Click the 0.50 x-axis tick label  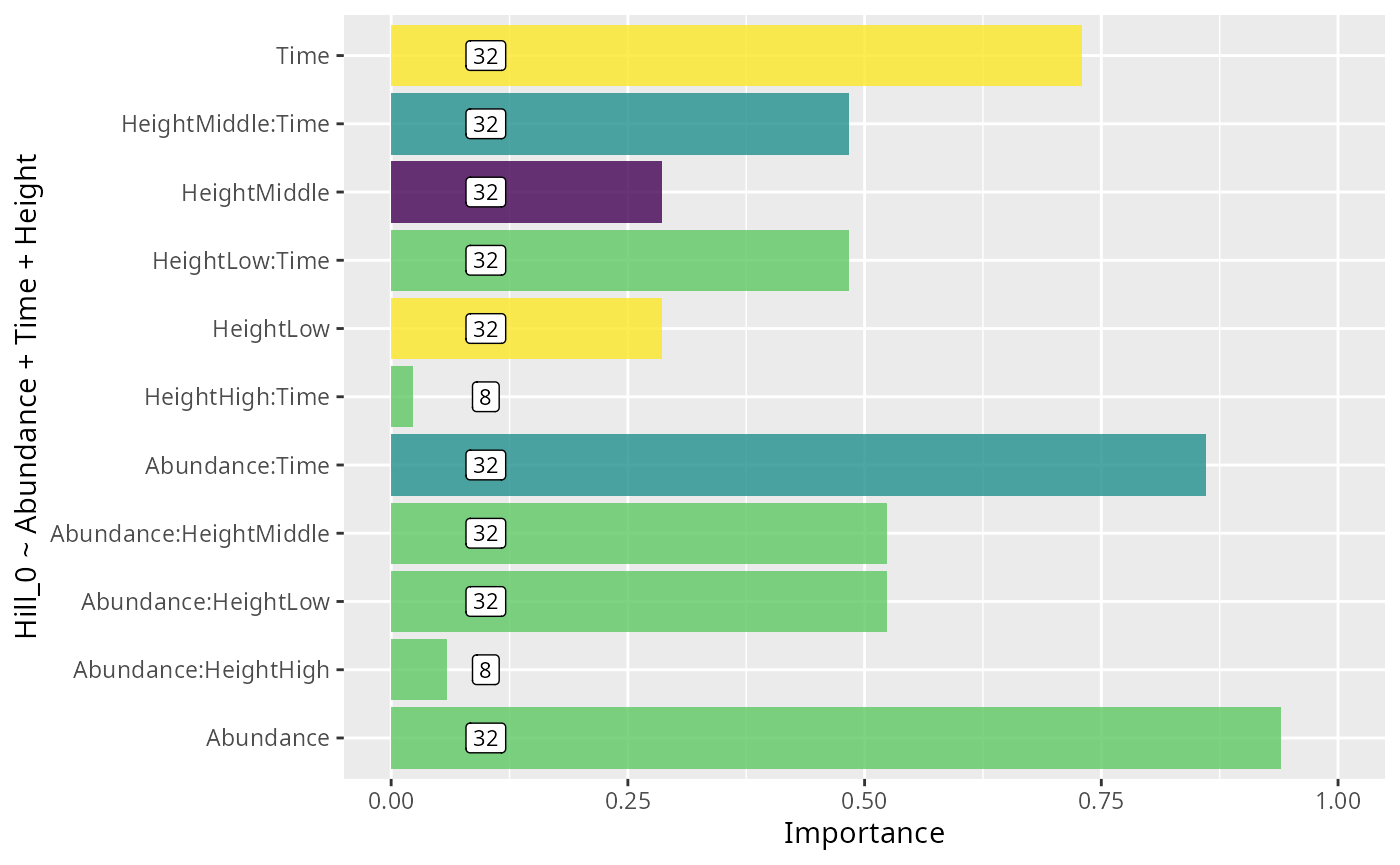864,801
